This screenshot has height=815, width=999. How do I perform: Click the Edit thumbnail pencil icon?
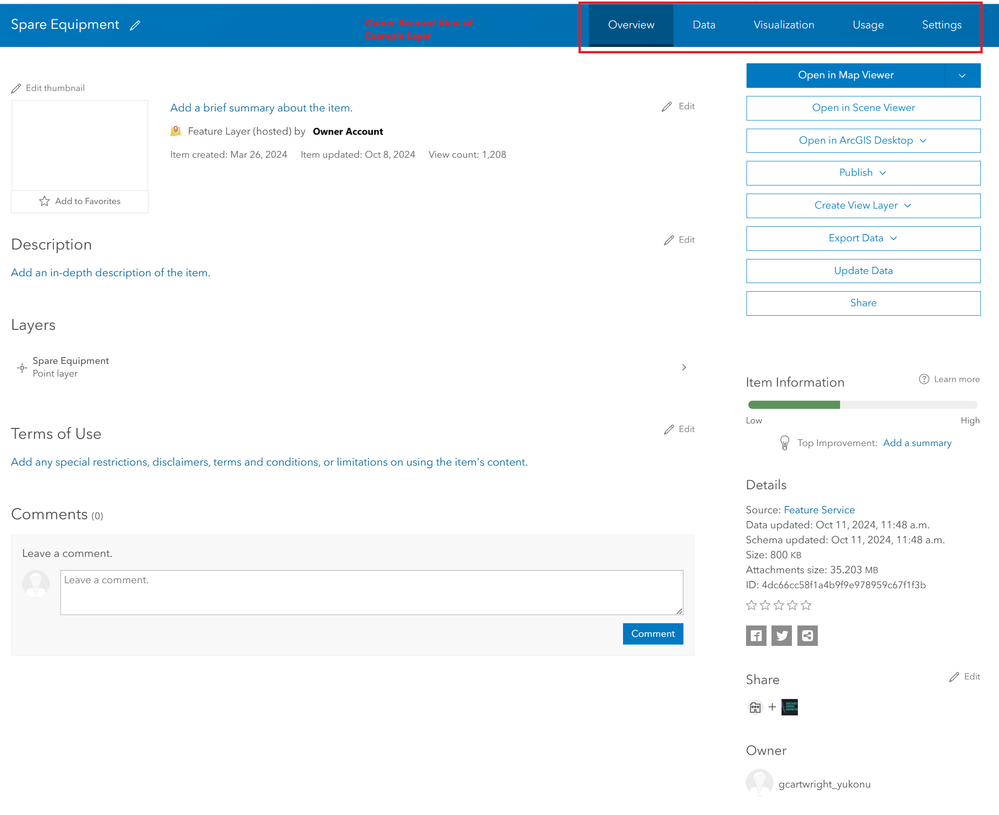[x=16, y=89]
